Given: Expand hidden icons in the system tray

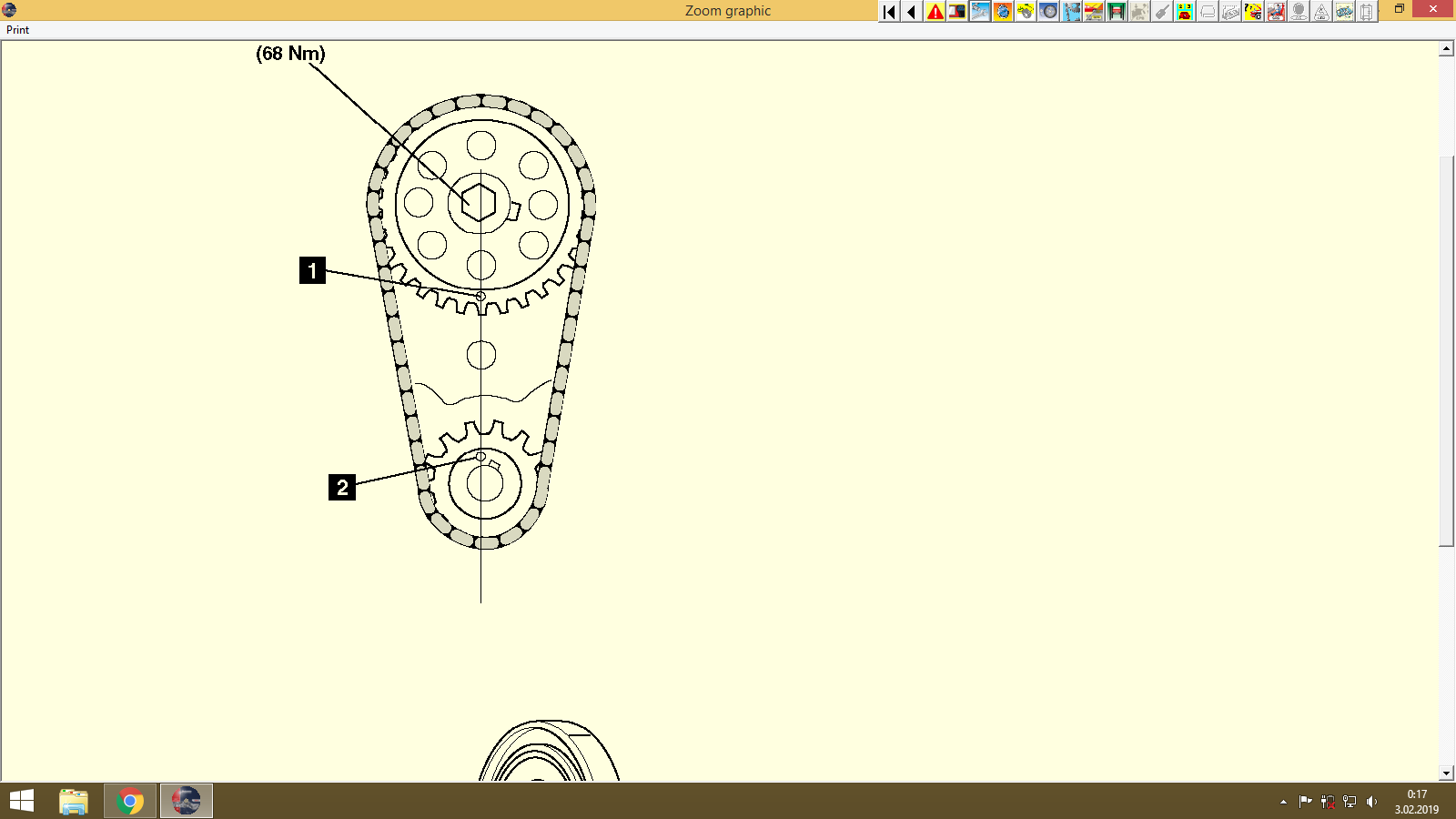Looking at the screenshot, I should pos(1281,802).
